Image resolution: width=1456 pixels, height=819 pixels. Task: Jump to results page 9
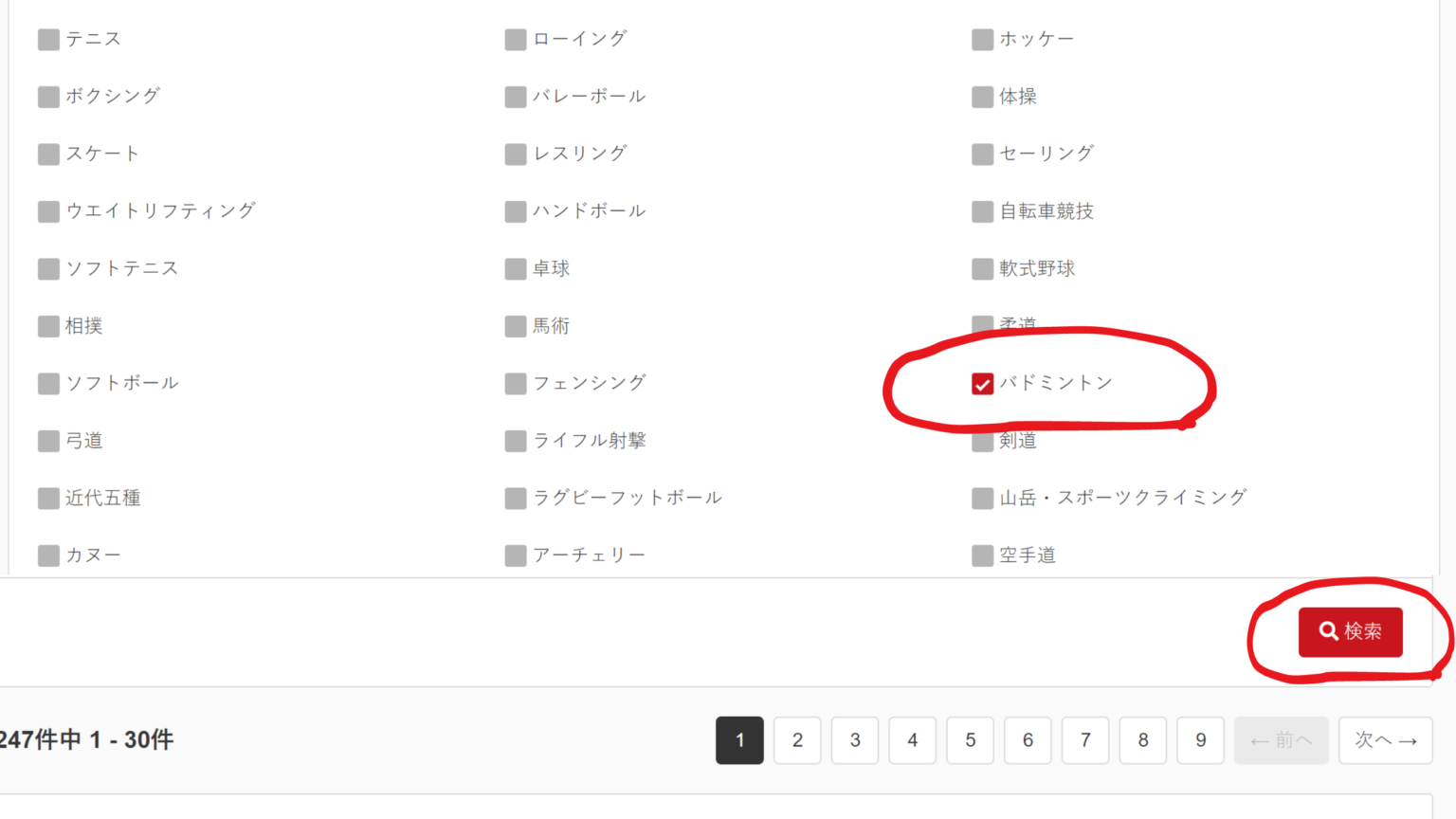point(1200,740)
